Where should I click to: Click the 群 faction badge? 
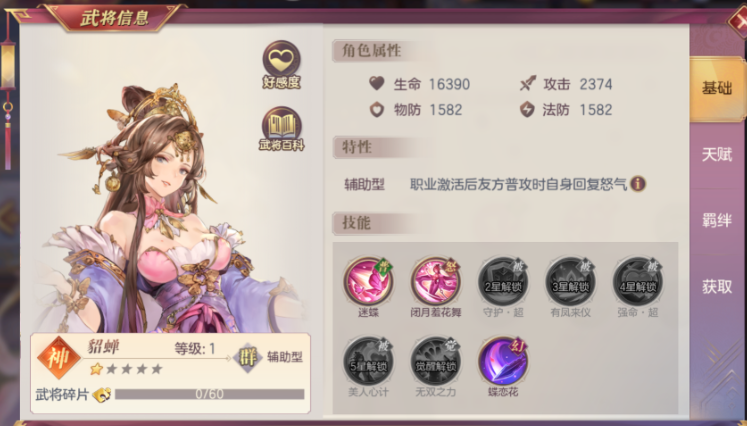(248, 357)
